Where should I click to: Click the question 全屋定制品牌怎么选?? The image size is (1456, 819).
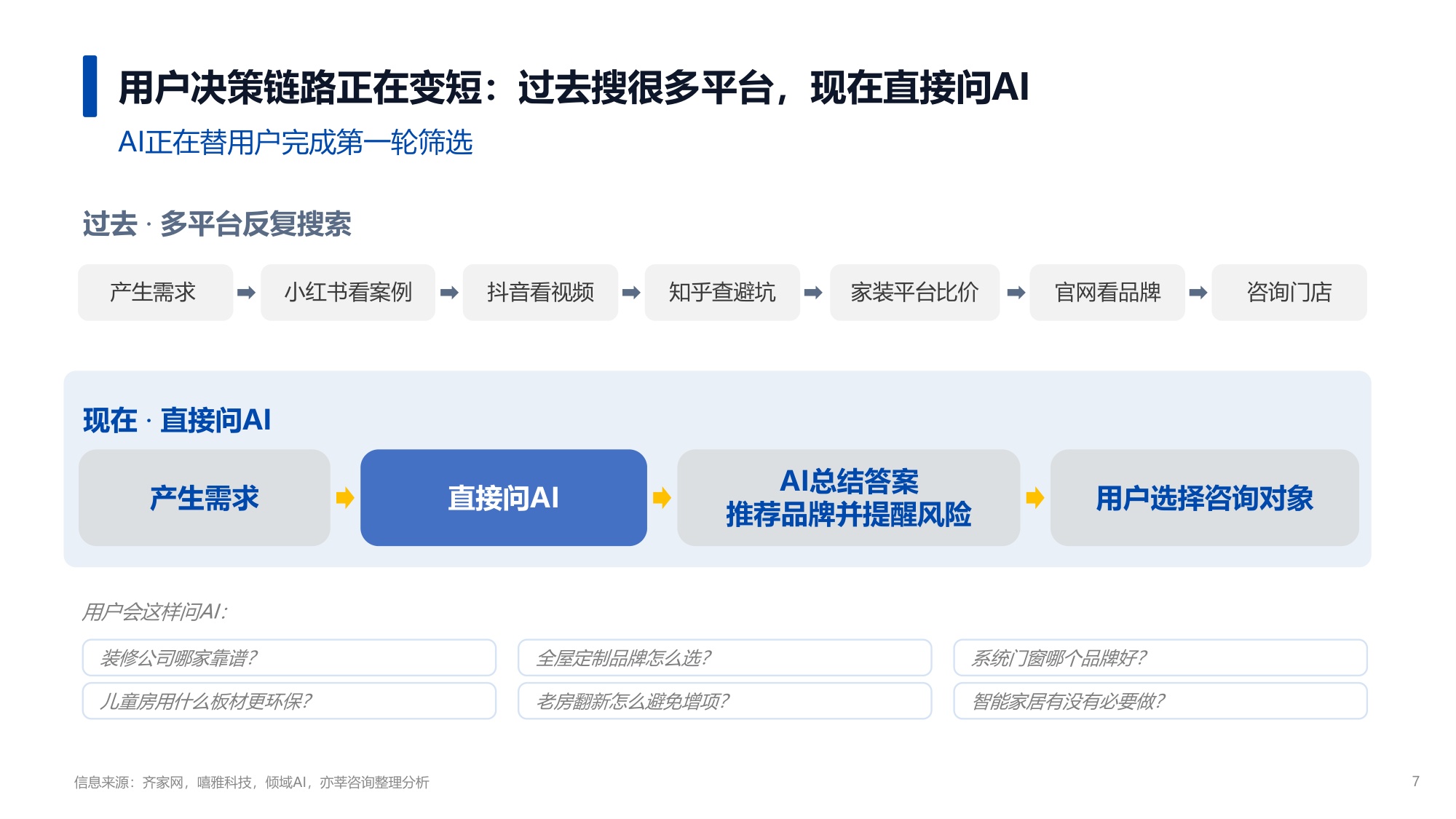coord(725,658)
